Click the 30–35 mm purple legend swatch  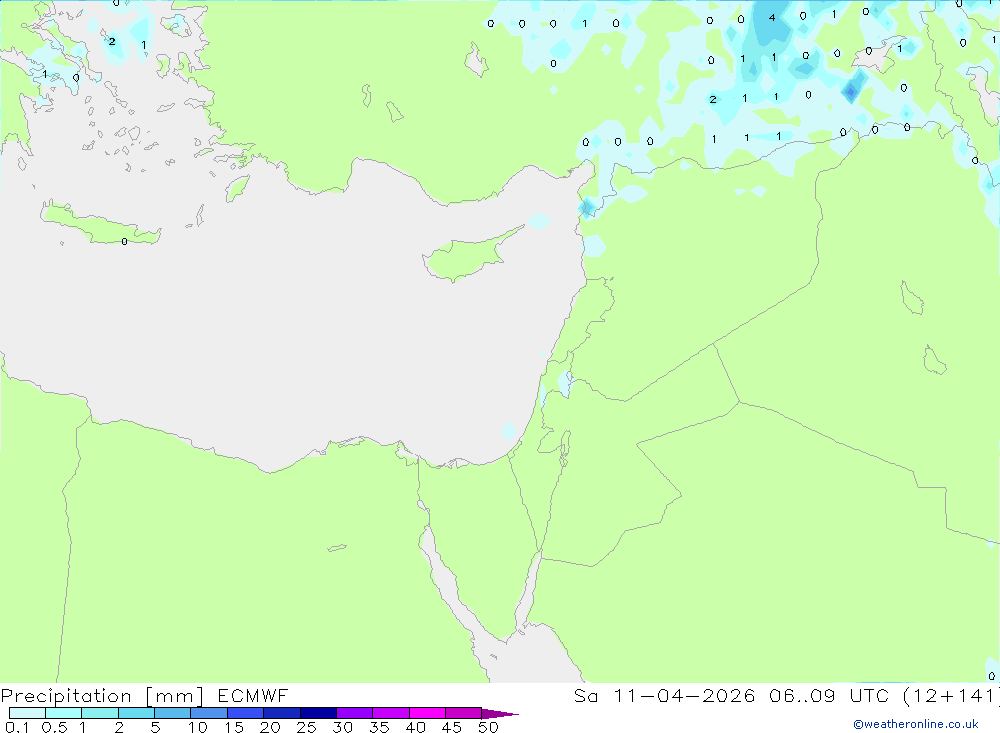click(354, 713)
